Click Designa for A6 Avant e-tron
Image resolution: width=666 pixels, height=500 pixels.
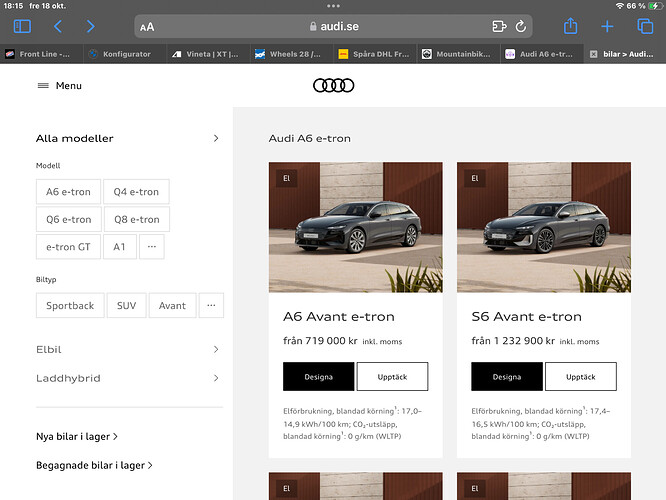pos(319,376)
